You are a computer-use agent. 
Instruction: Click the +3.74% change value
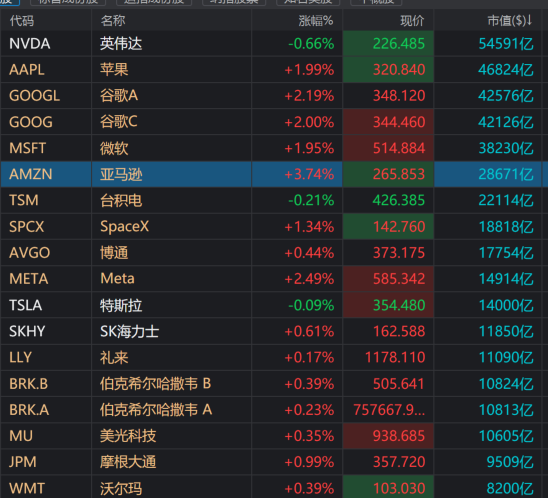click(x=309, y=174)
